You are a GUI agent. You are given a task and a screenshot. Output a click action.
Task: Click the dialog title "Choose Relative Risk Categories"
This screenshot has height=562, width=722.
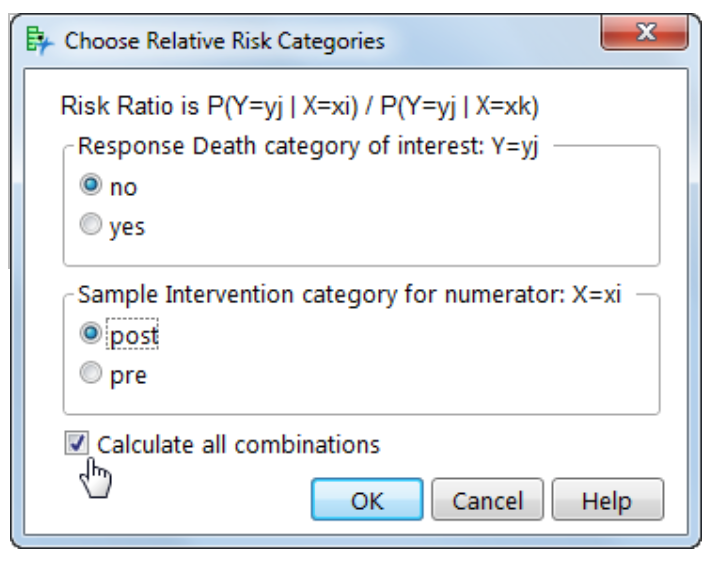(225, 41)
